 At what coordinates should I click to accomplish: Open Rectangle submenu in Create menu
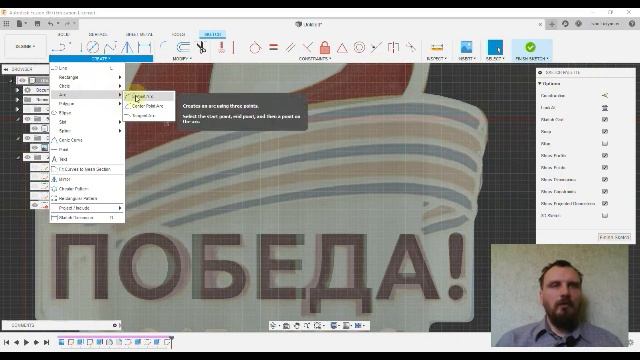pyautogui.click(x=87, y=77)
